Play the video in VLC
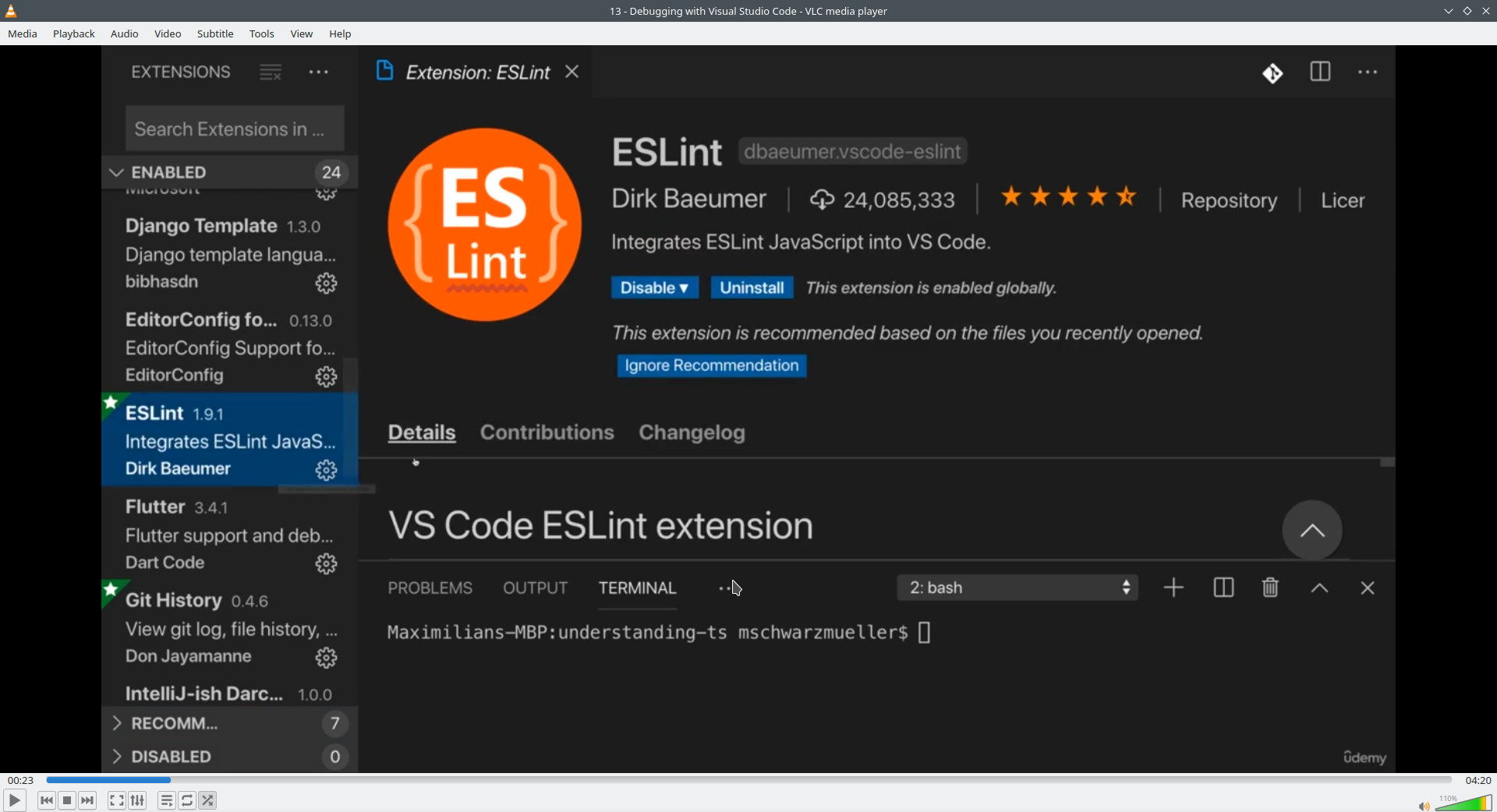 14,800
